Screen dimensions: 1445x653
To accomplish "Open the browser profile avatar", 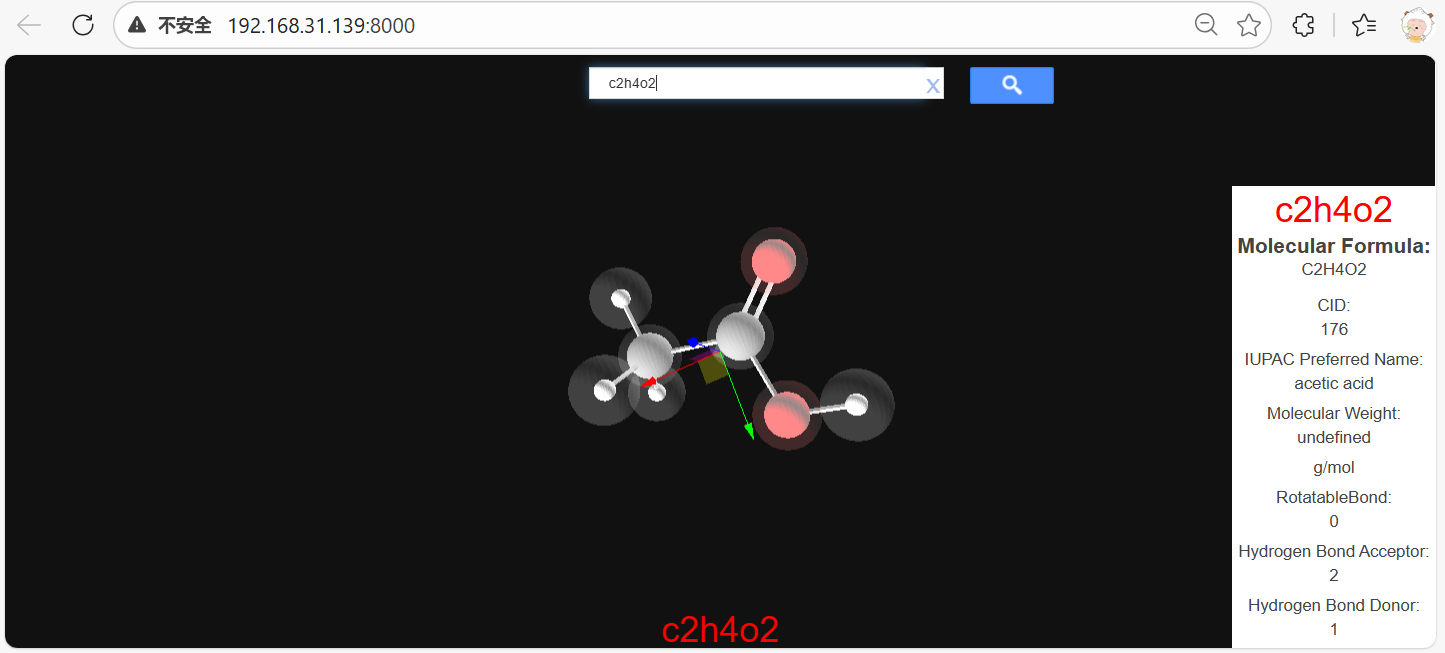I will (x=1416, y=25).
